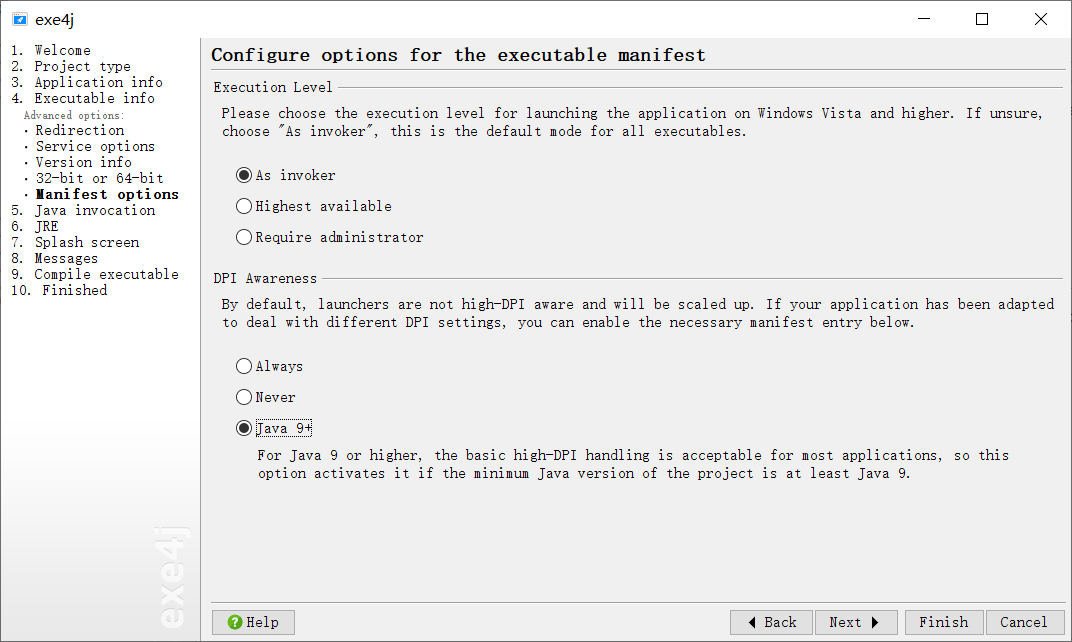1072x642 pixels.
Task: Set DPI awareness to Never
Action: [244, 397]
